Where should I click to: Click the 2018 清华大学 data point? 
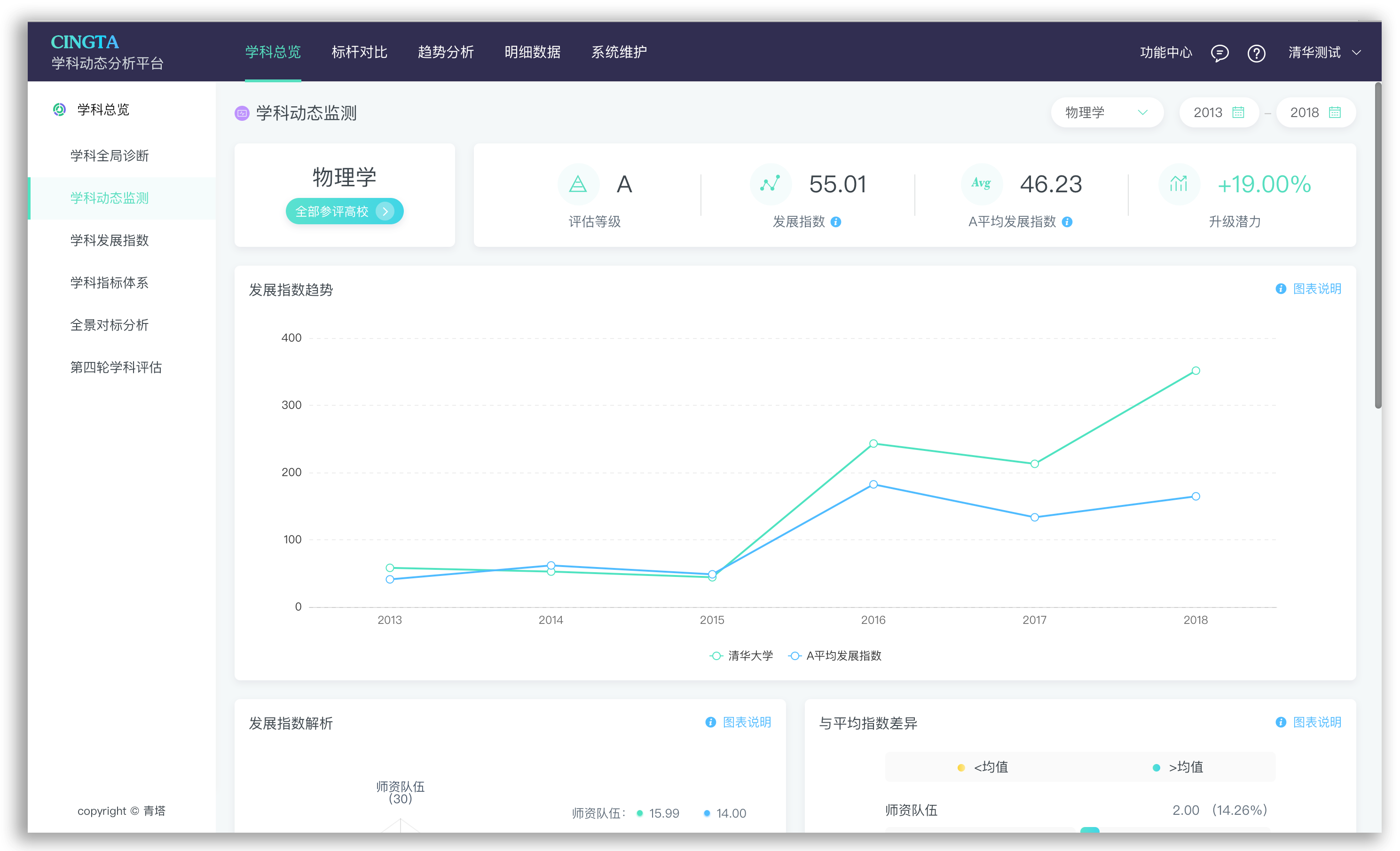(1196, 371)
